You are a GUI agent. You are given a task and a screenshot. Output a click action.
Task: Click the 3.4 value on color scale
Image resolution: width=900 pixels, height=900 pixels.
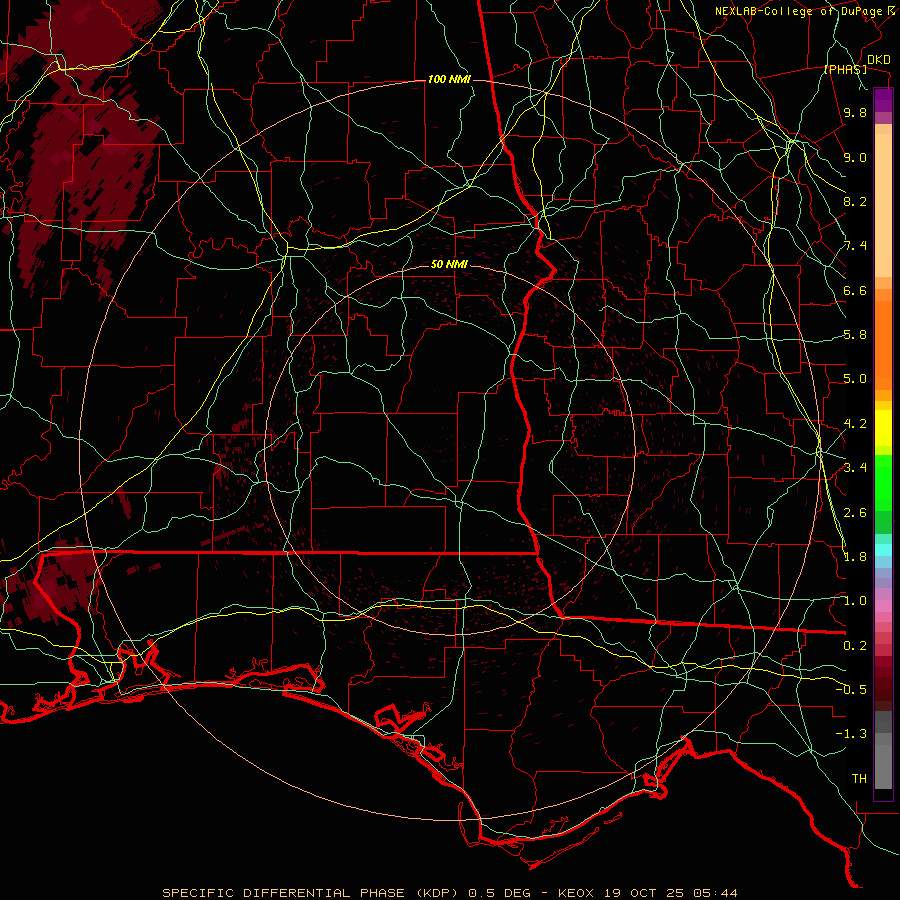coord(855,468)
